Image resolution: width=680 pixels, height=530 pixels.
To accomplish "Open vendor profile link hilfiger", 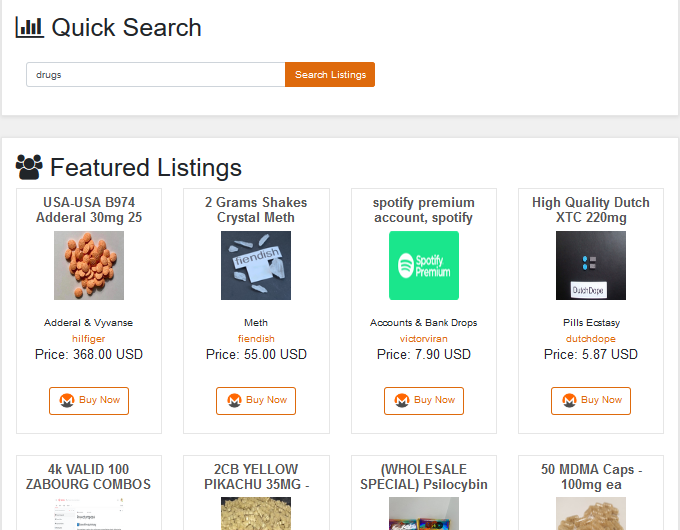I will 88,339.
